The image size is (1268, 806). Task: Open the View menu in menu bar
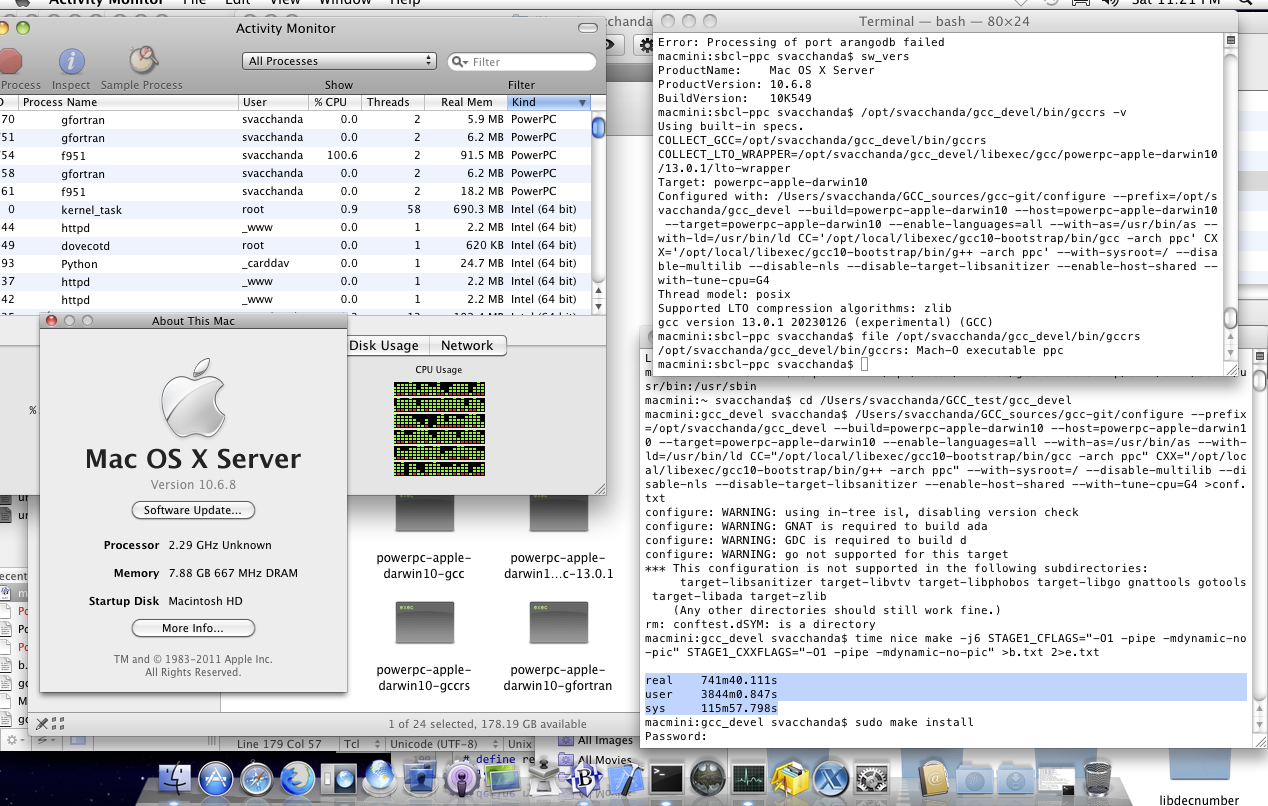tap(285, 3)
